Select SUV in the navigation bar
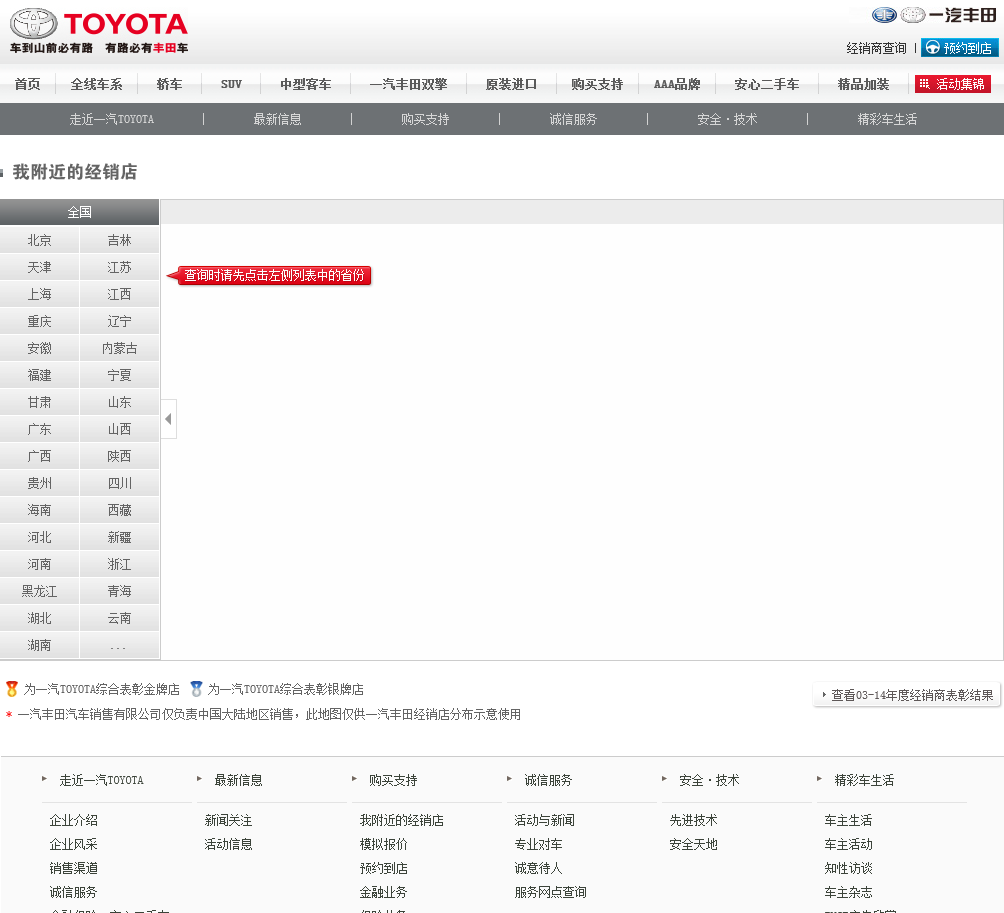This screenshot has height=913, width=1004. pos(231,84)
